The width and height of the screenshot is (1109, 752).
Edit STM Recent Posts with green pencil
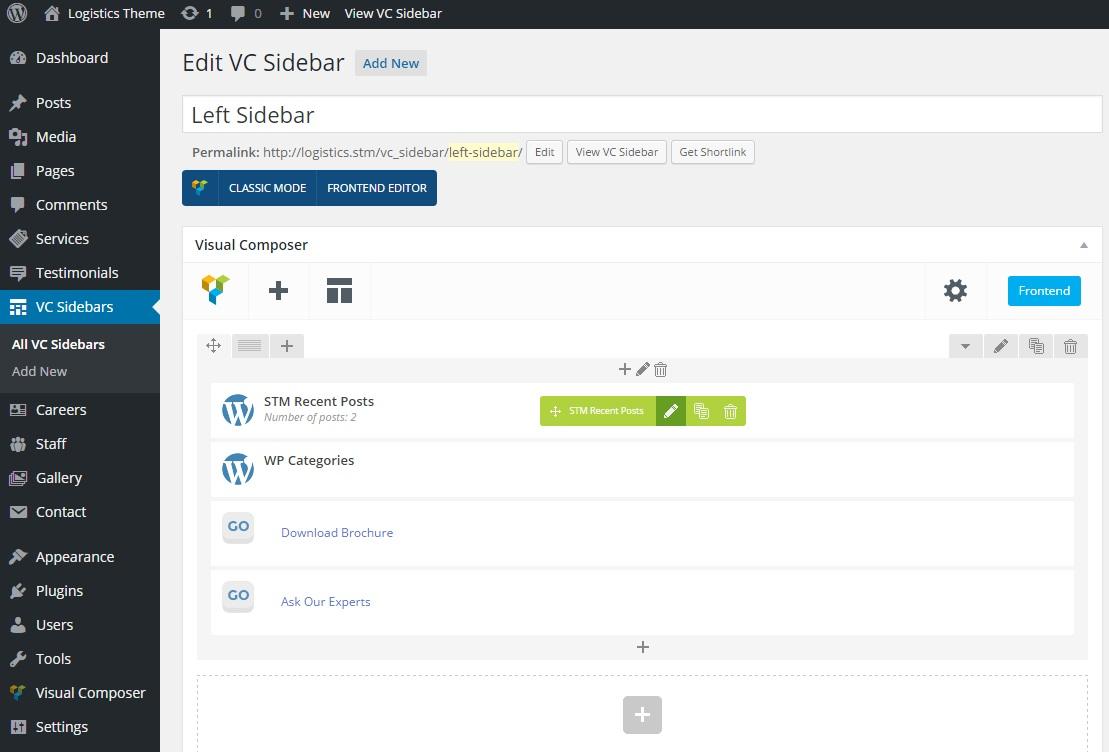[671, 411]
